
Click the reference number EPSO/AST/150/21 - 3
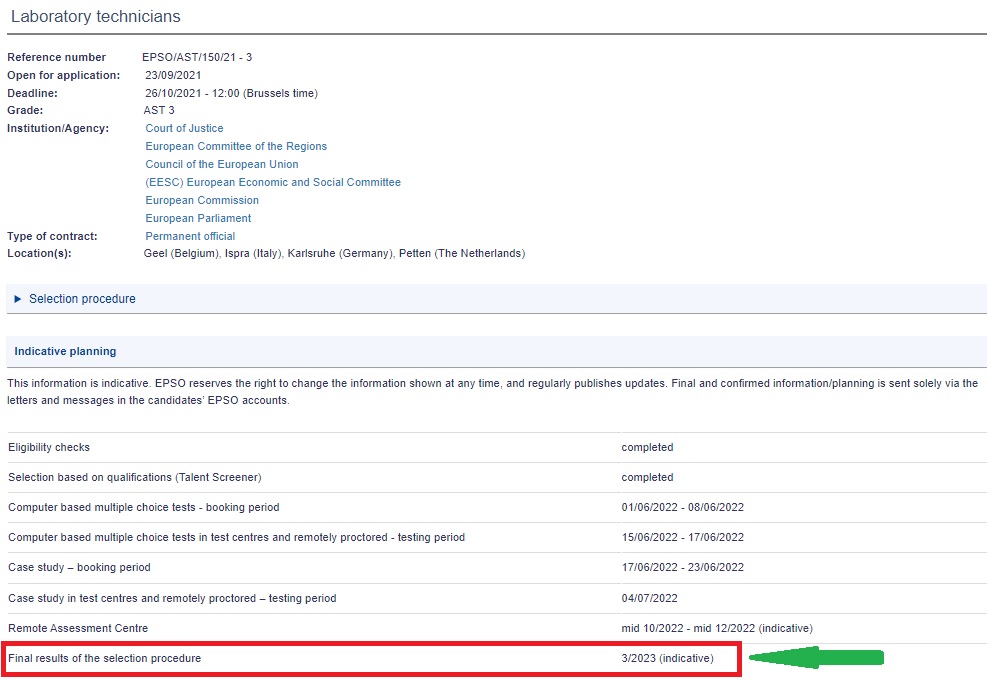pos(197,57)
